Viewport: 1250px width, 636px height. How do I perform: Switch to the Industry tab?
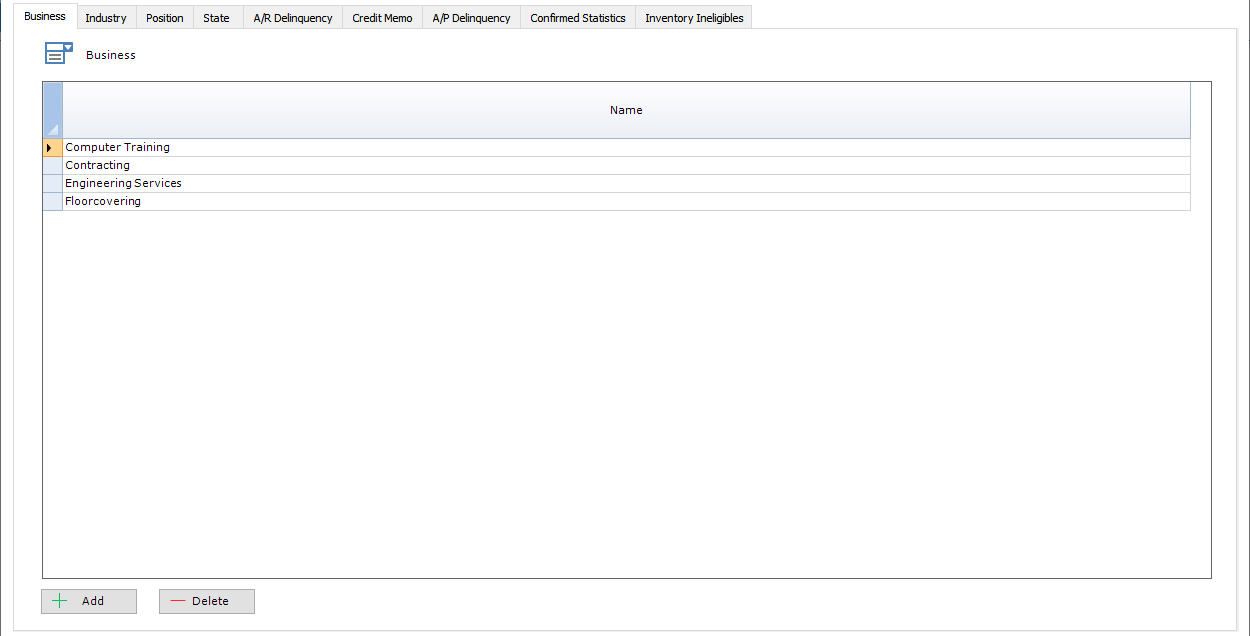[105, 17]
